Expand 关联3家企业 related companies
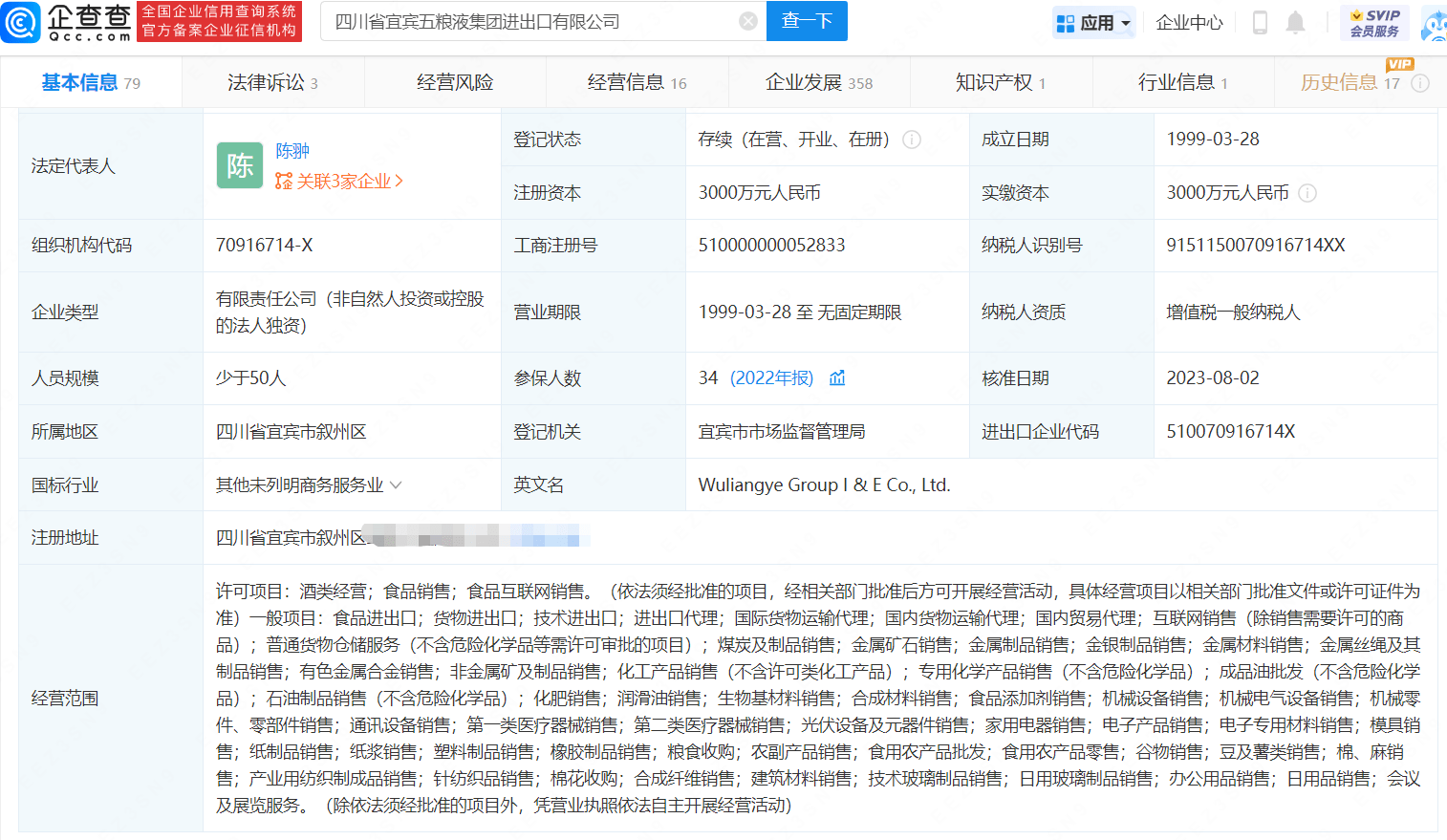 (x=339, y=181)
